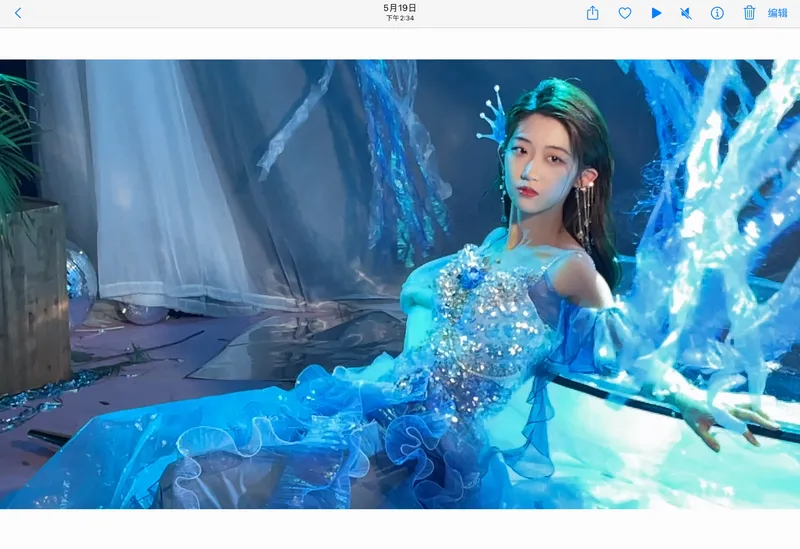Tap the 5月19日 date title

[x=400, y=8]
